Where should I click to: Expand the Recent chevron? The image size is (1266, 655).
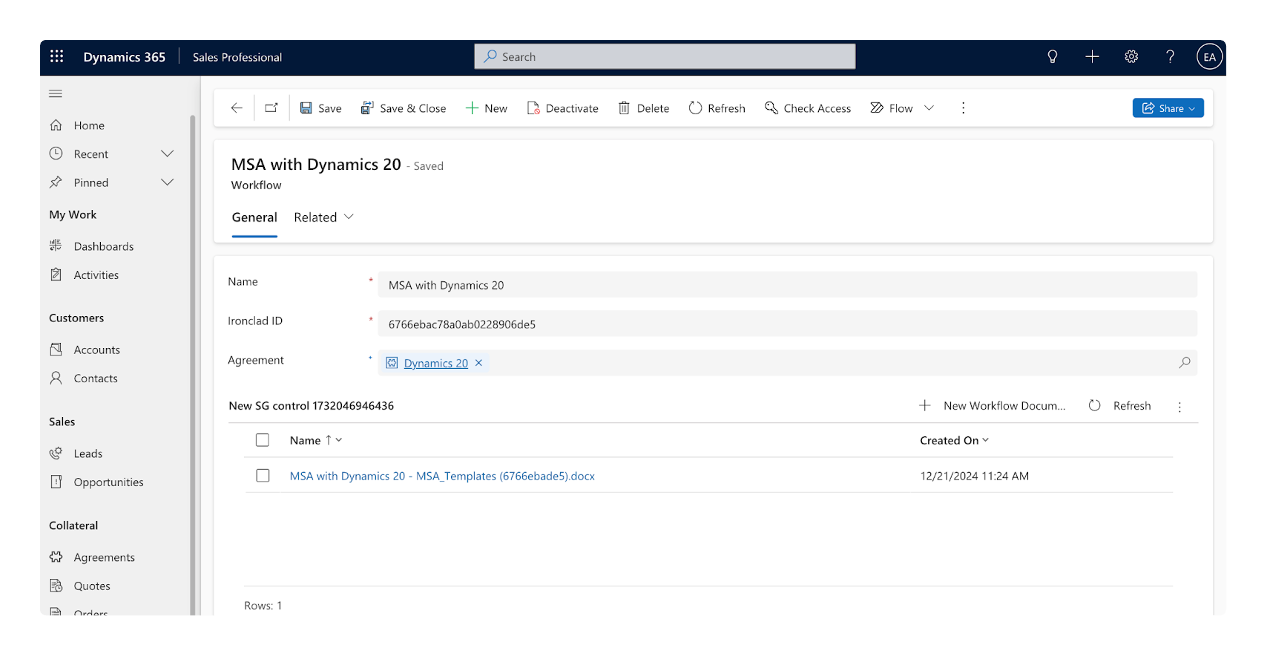coord(167,154)
